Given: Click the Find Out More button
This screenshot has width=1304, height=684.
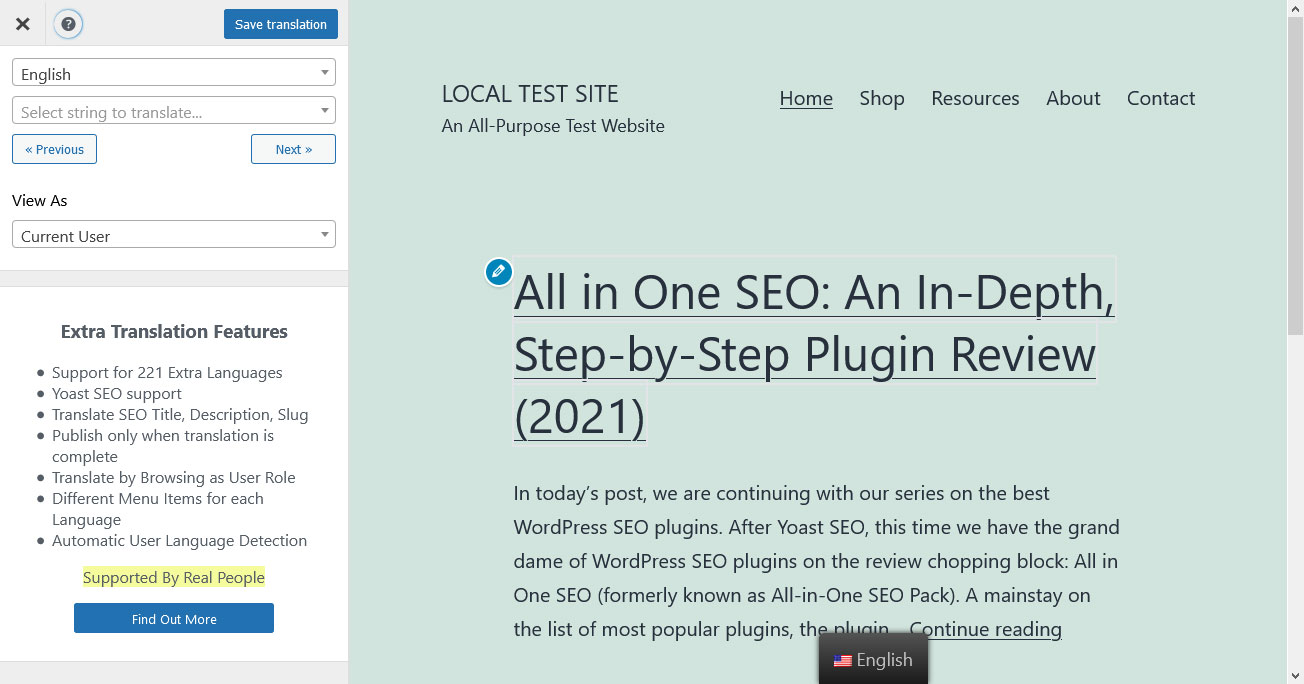Looking at the screenshot, I should pos(174,618).
